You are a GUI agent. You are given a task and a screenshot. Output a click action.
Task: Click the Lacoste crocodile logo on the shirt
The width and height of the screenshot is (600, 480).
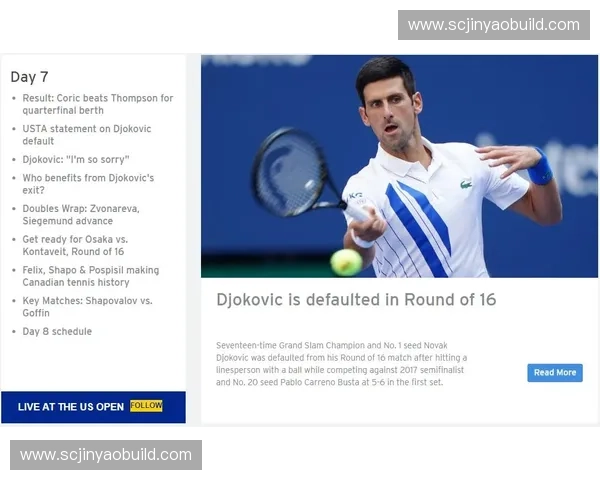tap(466, 184)
